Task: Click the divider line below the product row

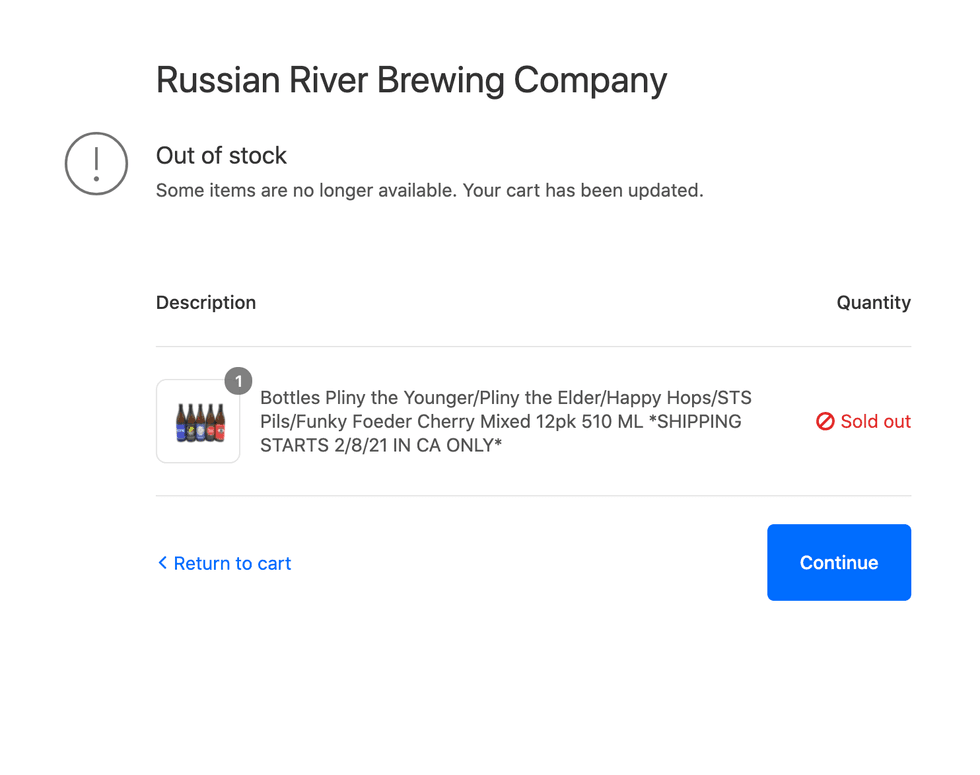Action: (x=533, y=494)
